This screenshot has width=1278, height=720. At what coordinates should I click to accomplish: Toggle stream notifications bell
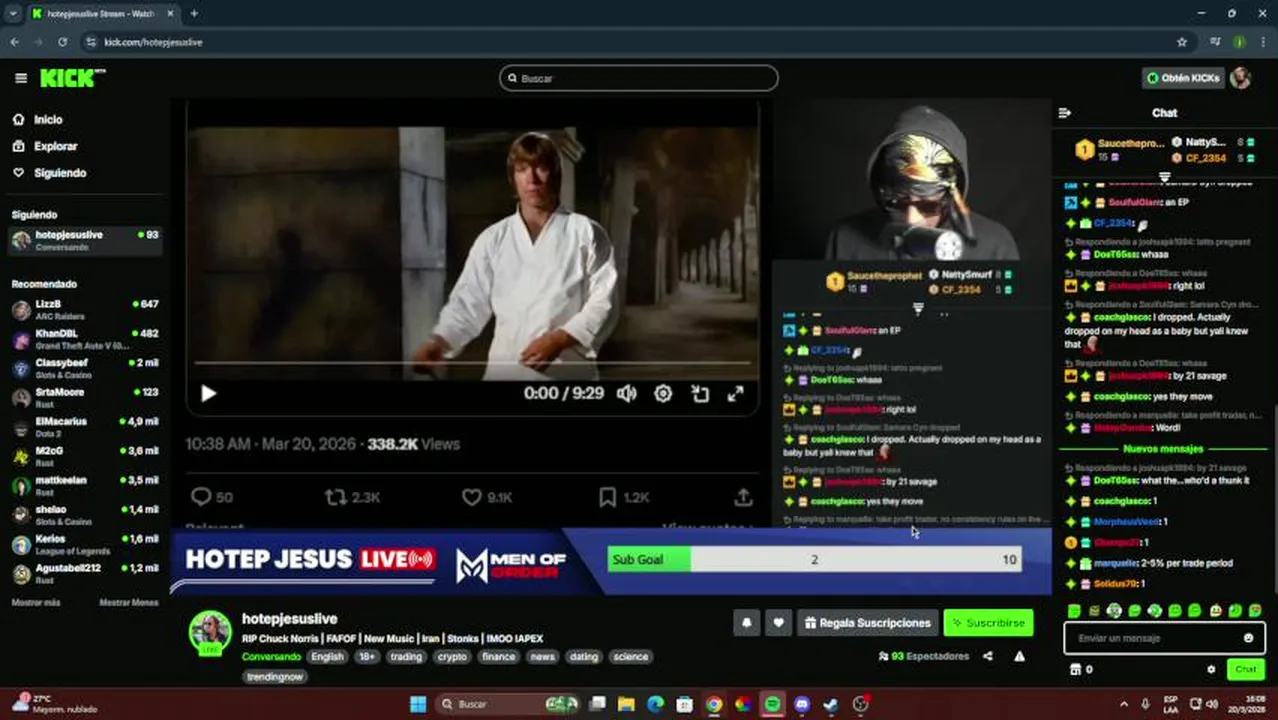coord(746,623)
